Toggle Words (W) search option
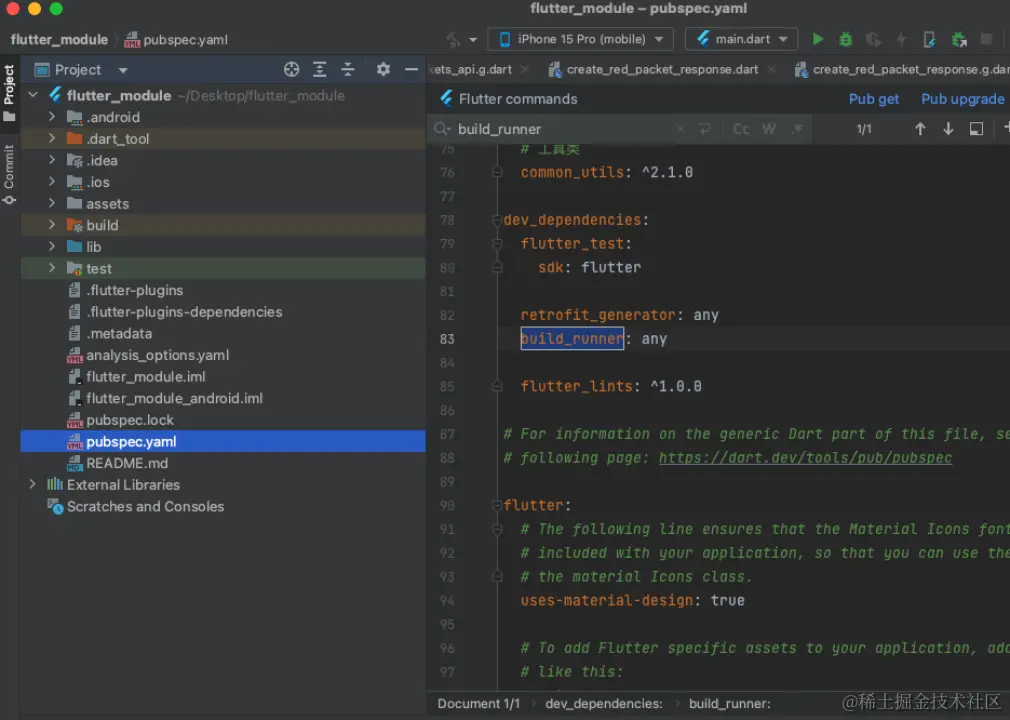 pos(769,129)
